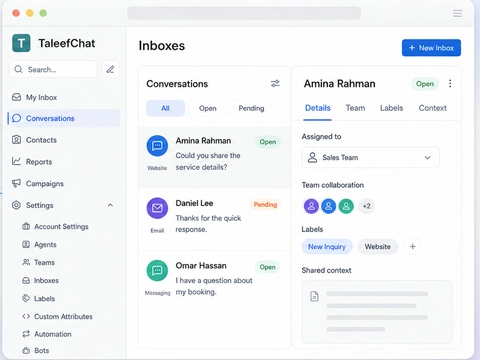Click the Settings gear icon
This screenshot has height=360, width=480.
point(16,205)
